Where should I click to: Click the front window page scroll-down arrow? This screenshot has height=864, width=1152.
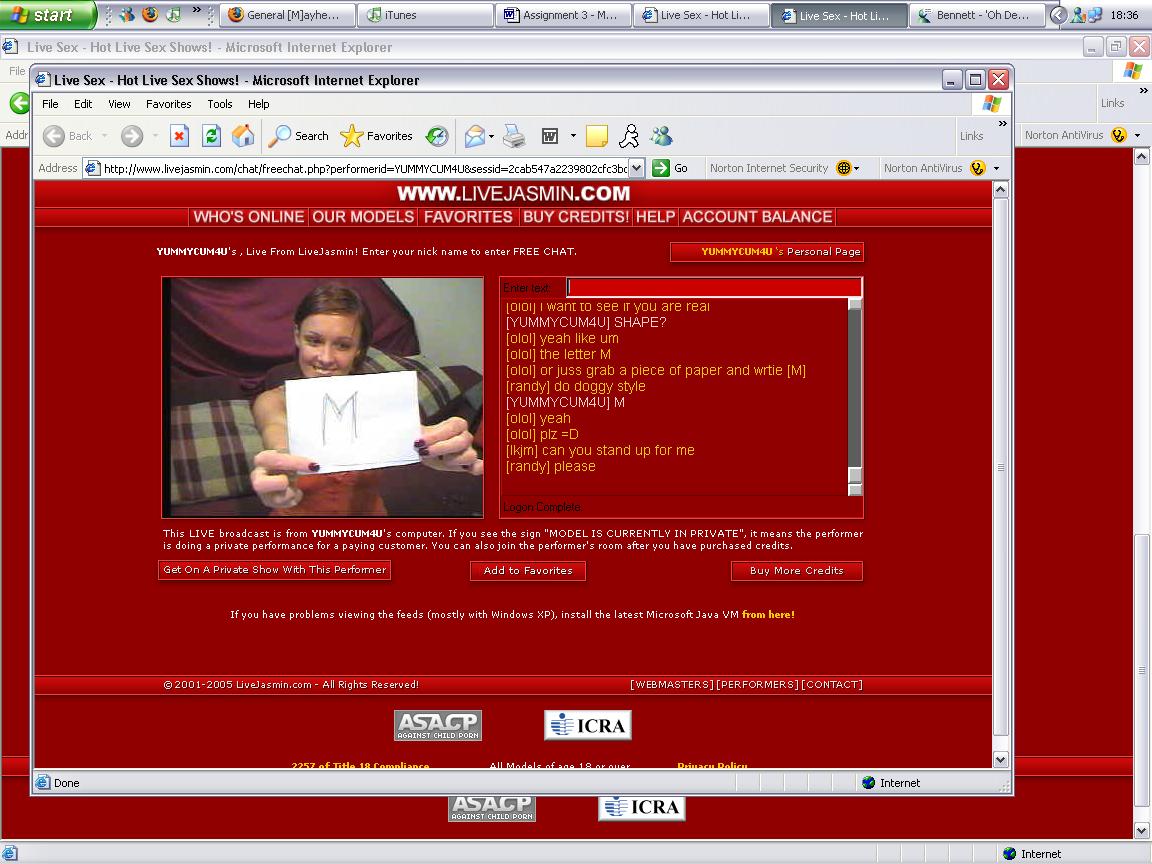point(1001,760)
